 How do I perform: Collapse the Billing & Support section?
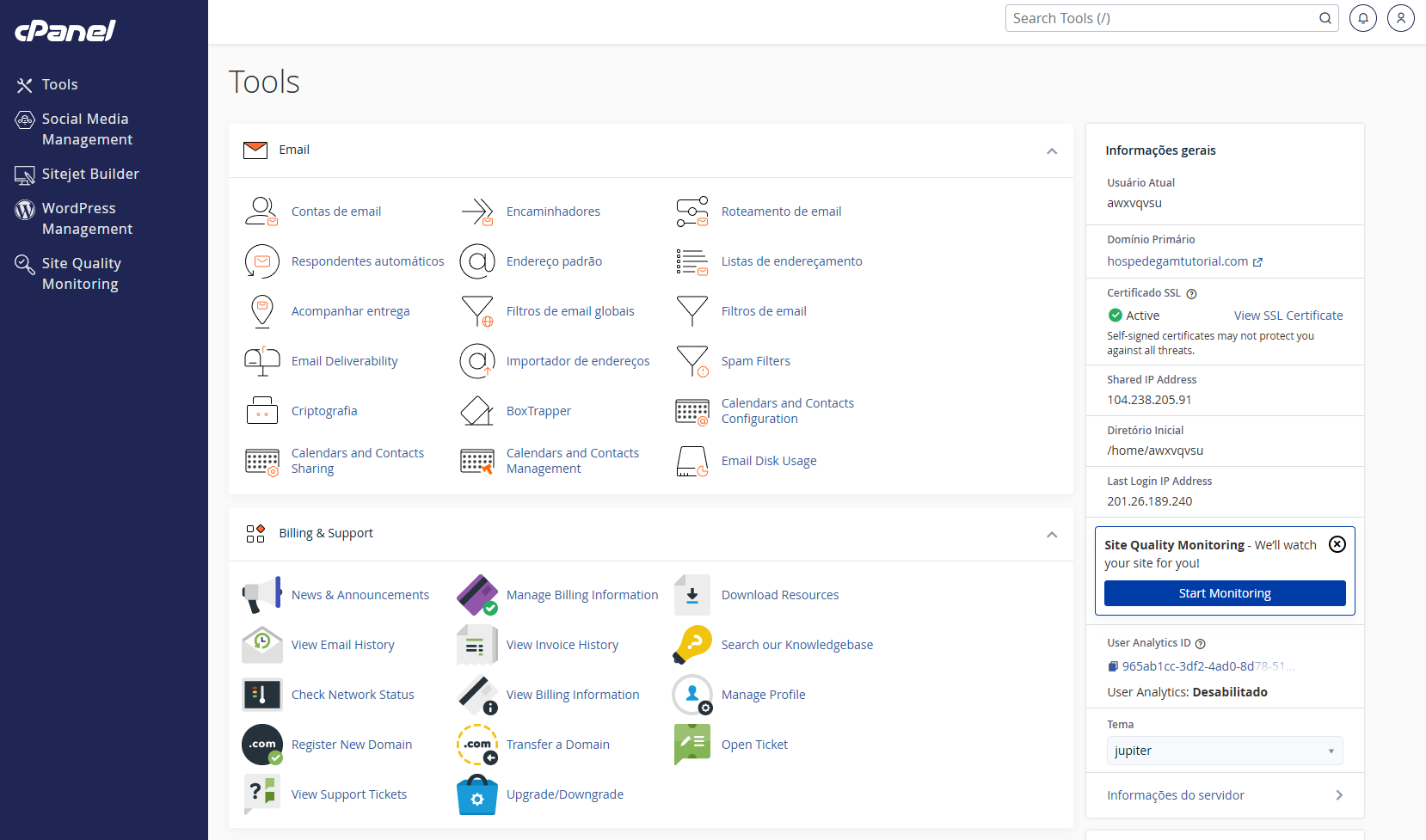pos(1051,535)
